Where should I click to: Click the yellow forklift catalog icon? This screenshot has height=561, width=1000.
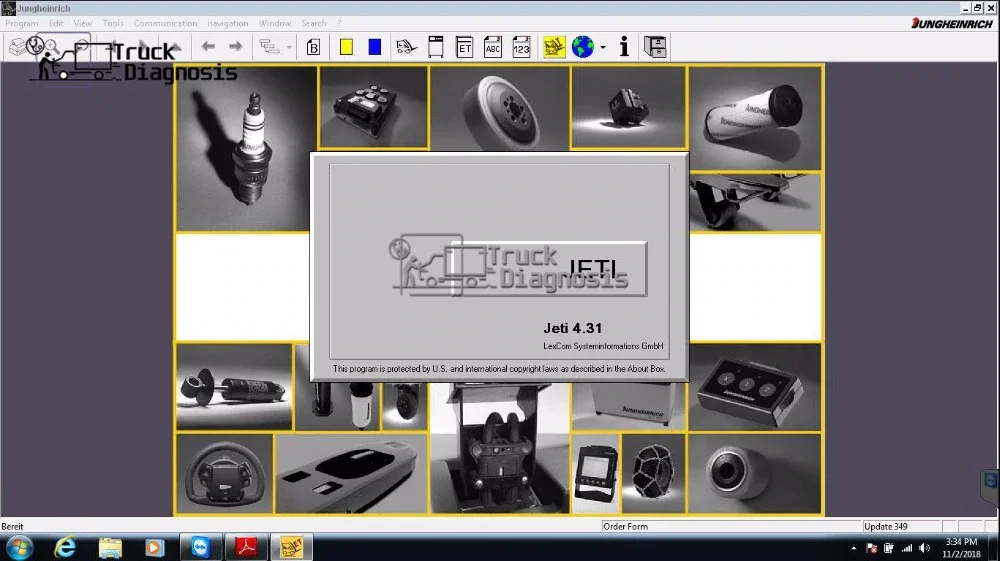tap(554, 47)
